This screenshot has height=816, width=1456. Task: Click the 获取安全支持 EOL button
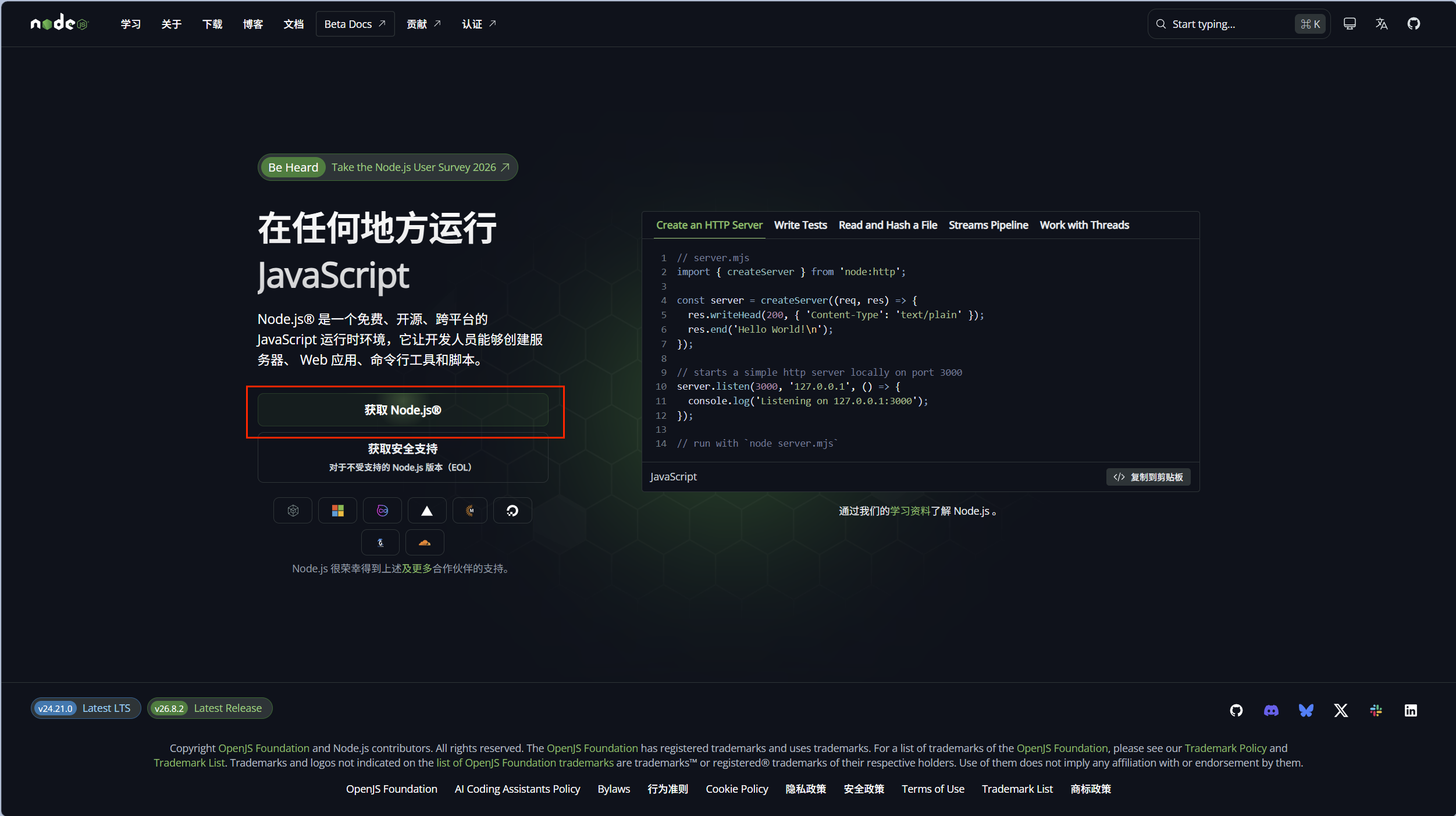403,457
